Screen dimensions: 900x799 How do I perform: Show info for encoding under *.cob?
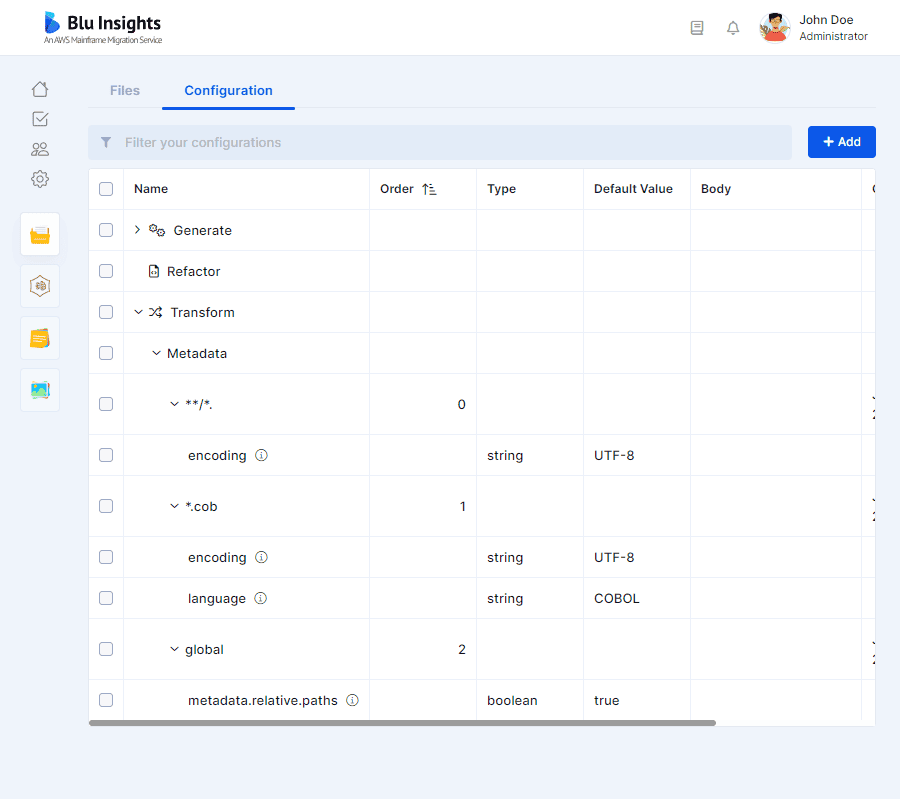(261, 557)
